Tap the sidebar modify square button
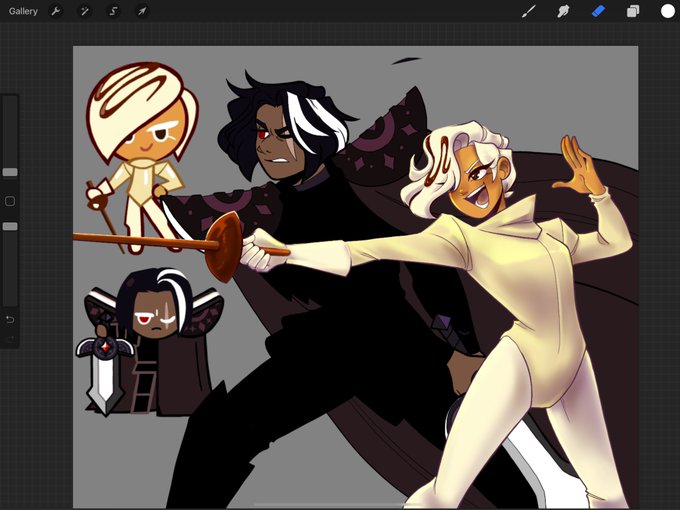680x510 pixels. (x=10, y=201)
